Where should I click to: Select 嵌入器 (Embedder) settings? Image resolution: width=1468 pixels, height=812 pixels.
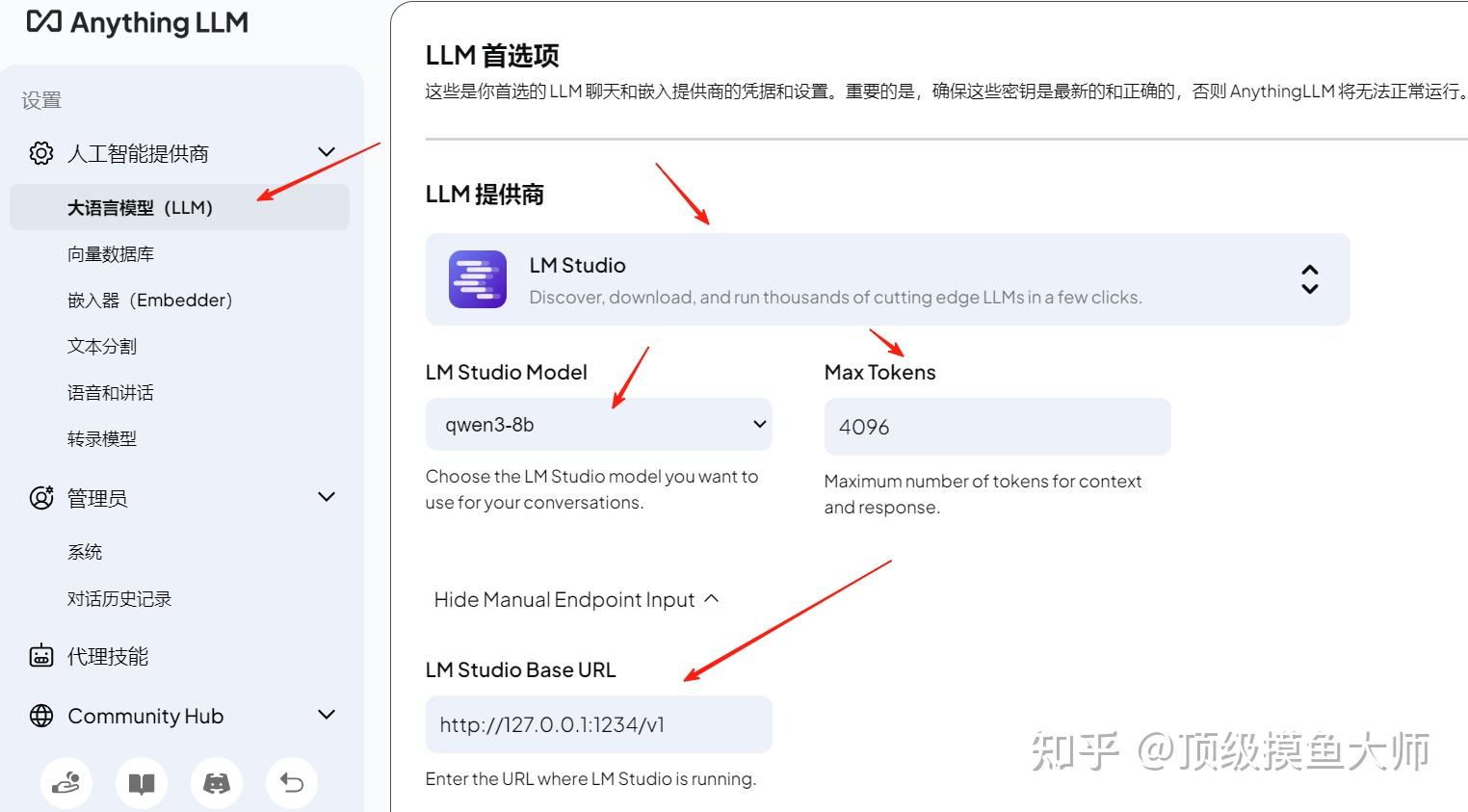pos(149,300)
